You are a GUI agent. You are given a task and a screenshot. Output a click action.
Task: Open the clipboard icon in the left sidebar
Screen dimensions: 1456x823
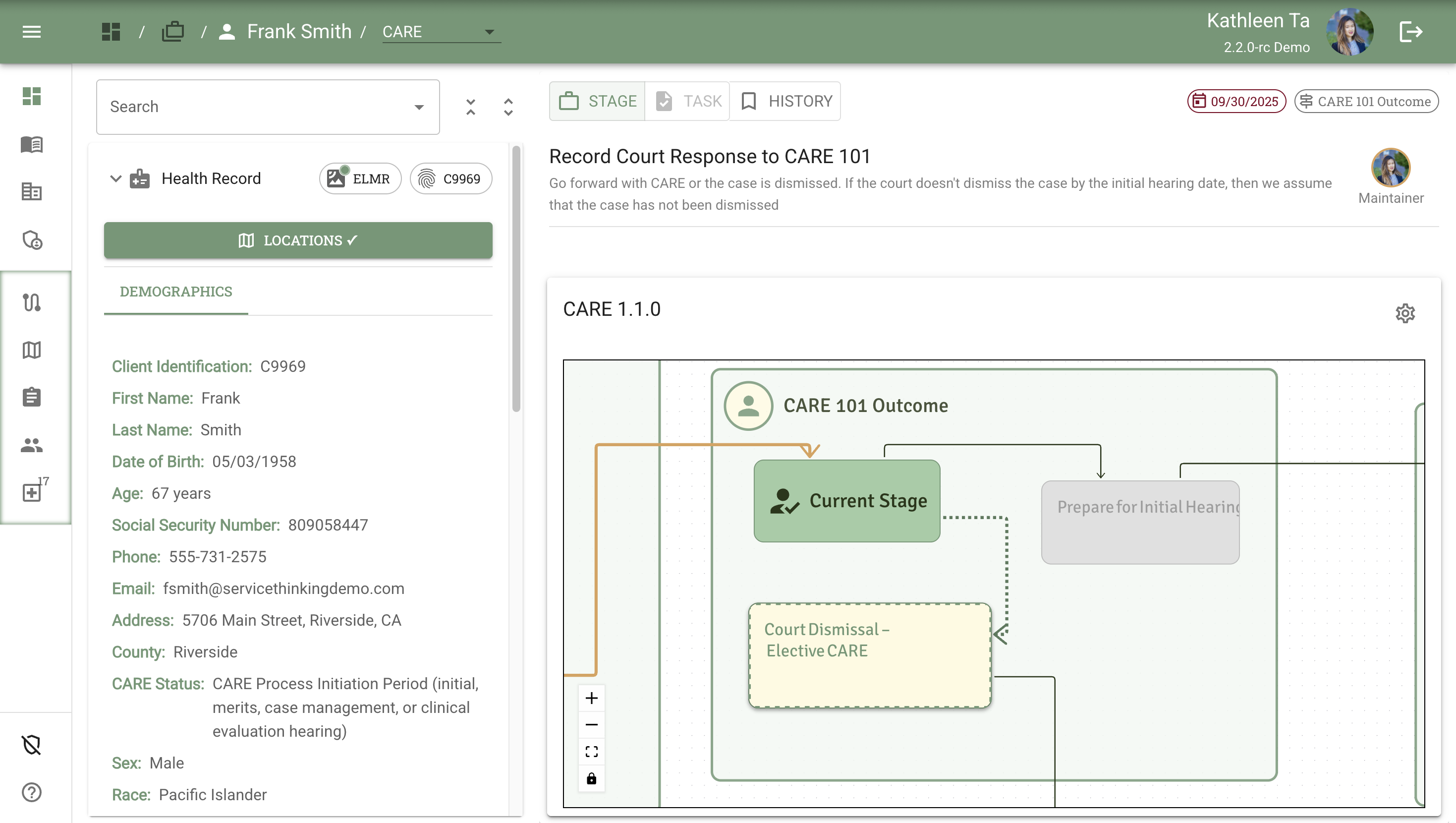32,397
